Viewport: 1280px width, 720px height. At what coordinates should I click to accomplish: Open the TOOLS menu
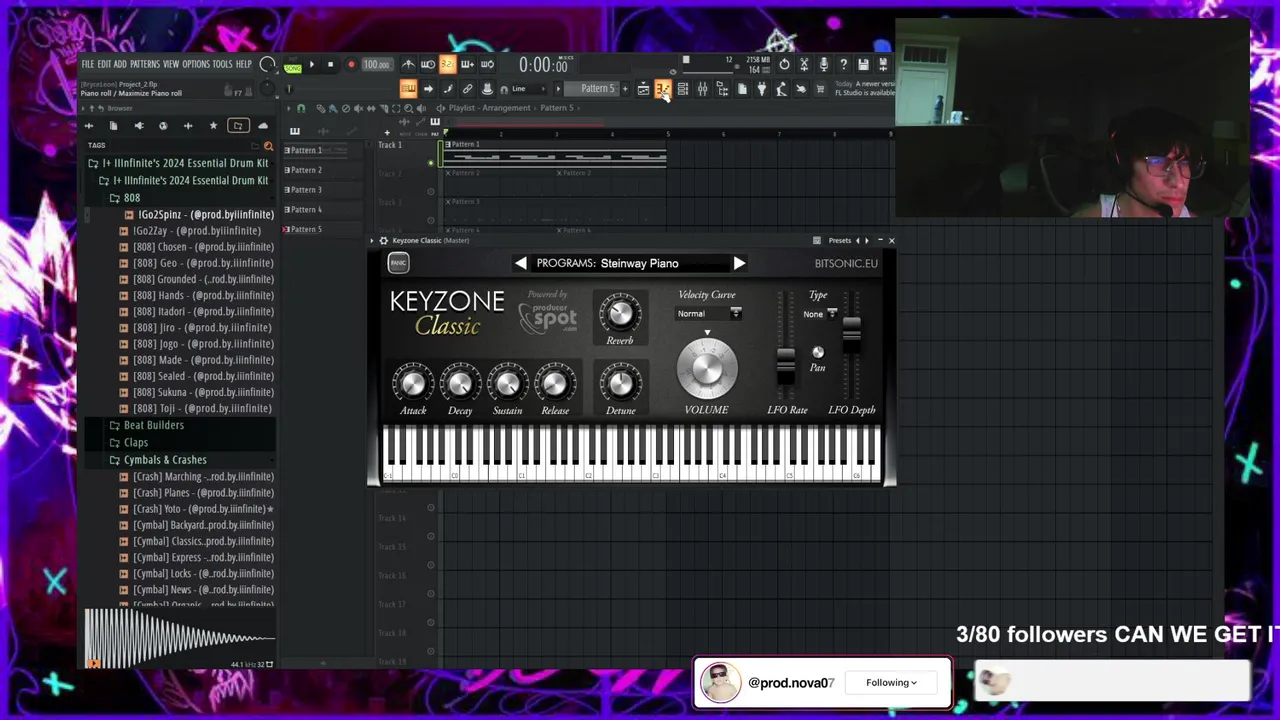(222, 64)
